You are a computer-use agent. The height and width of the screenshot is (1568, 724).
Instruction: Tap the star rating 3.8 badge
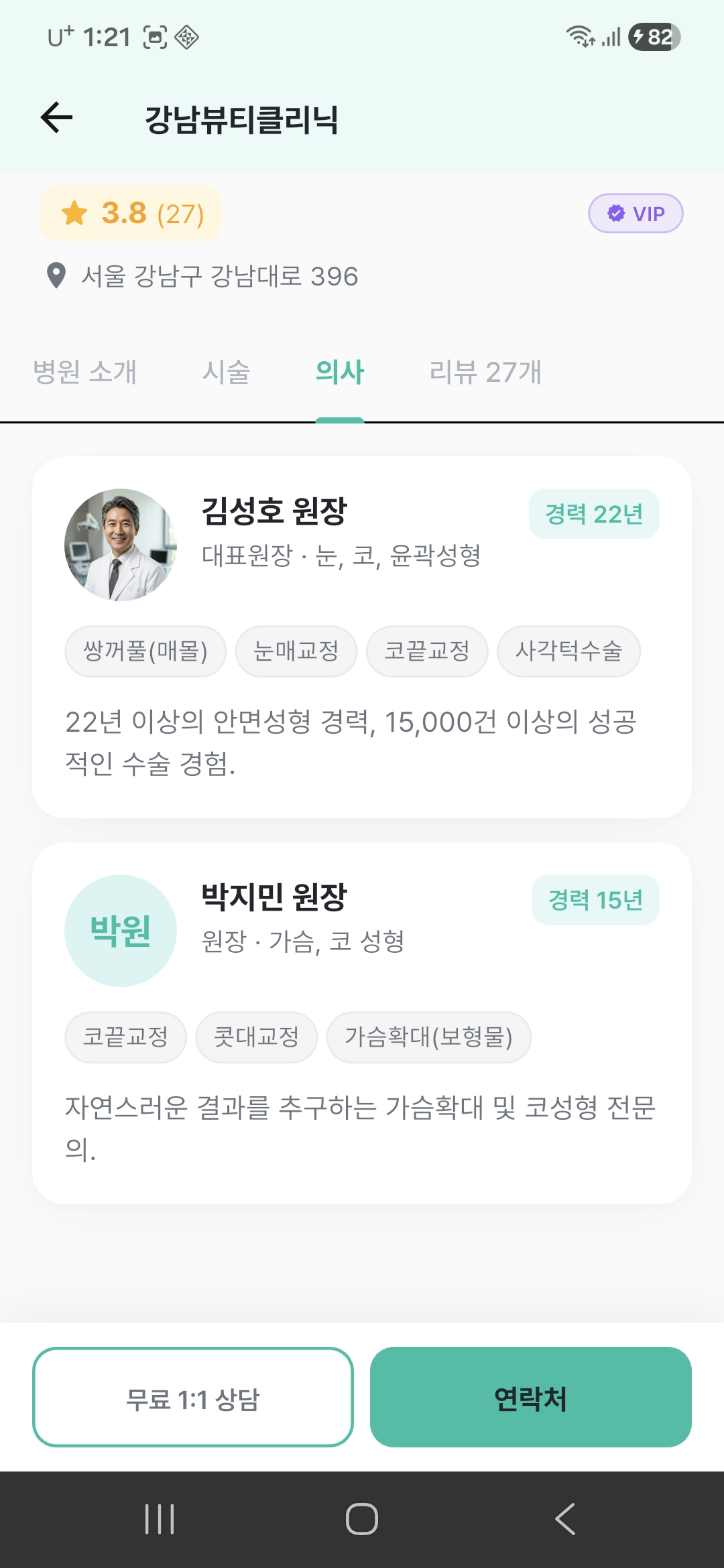coord(131,214)
